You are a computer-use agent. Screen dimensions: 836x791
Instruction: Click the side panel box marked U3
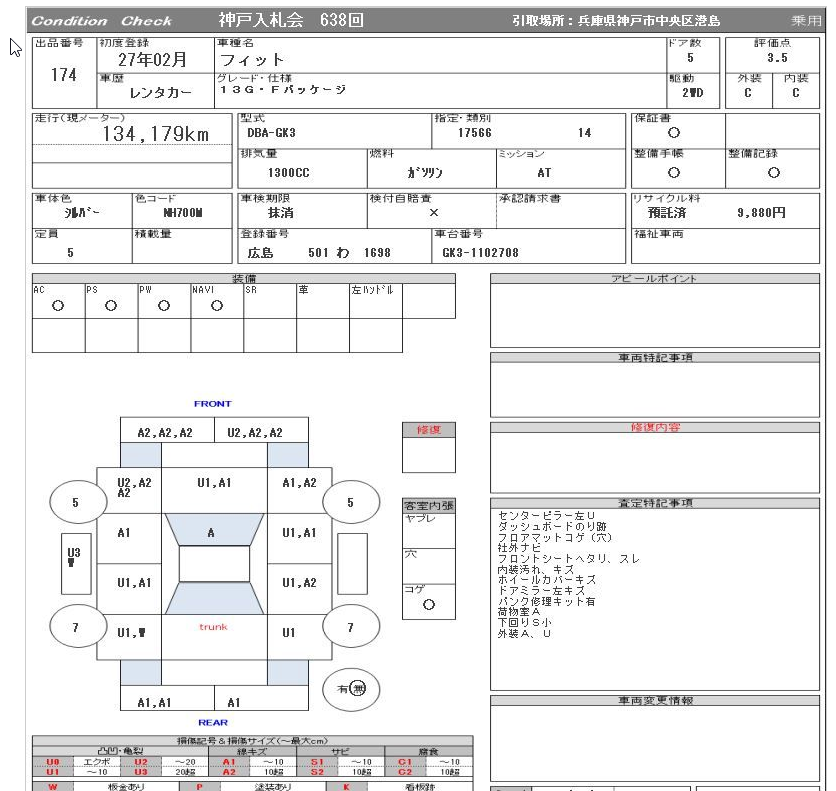73,555
